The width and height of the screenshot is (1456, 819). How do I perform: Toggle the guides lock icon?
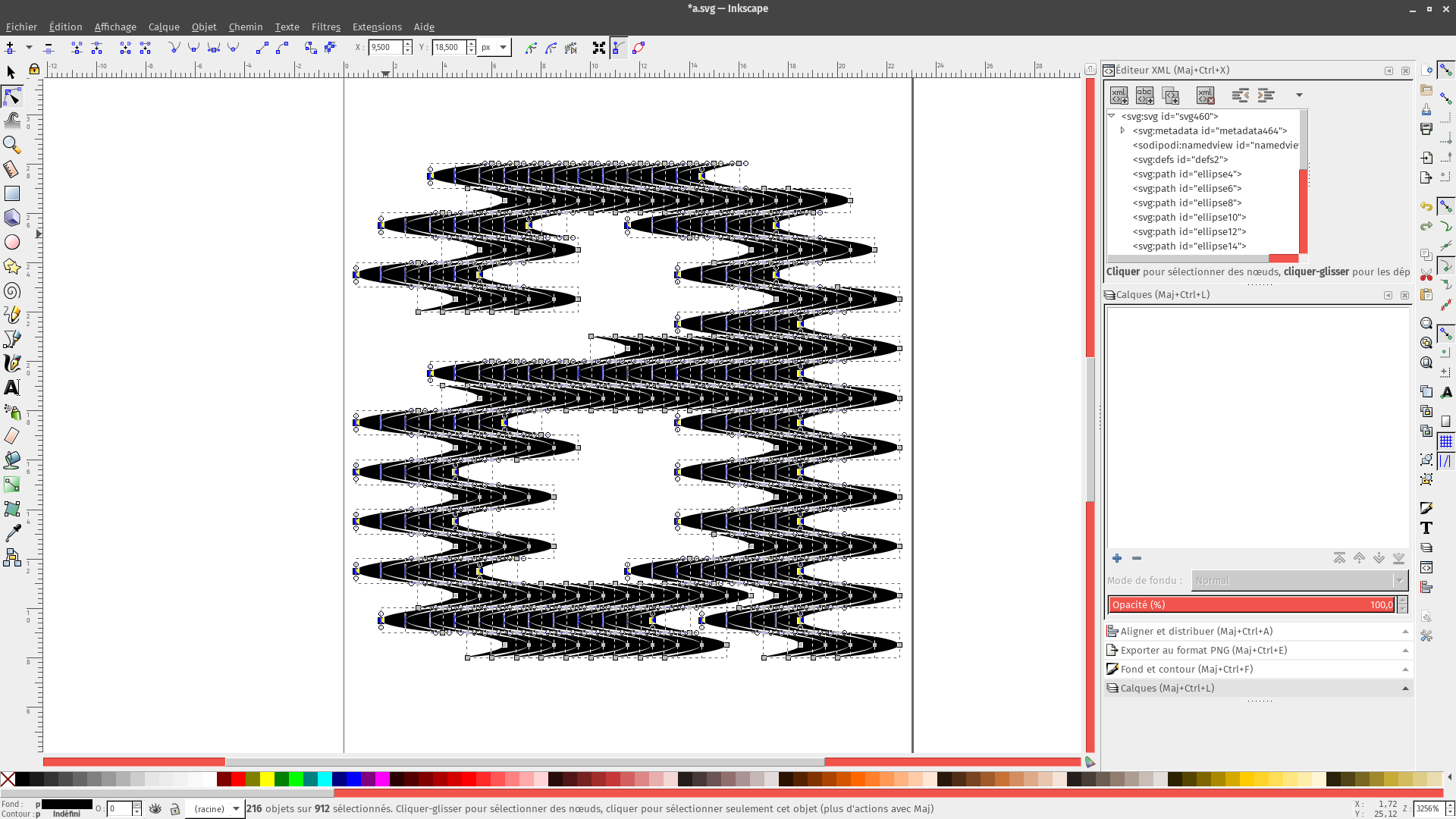coord(34,70)
